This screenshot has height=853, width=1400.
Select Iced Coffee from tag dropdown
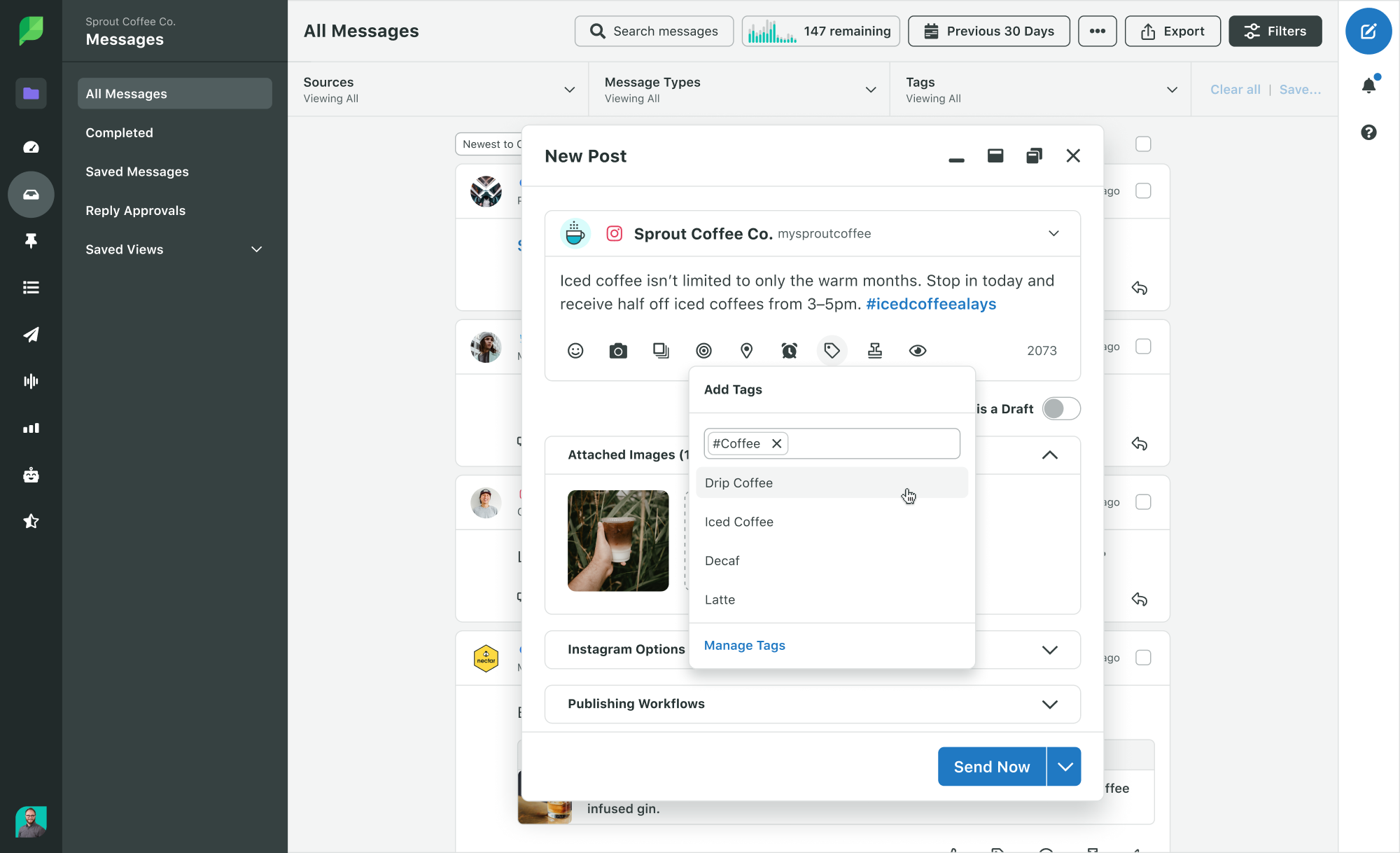point(739,521)
